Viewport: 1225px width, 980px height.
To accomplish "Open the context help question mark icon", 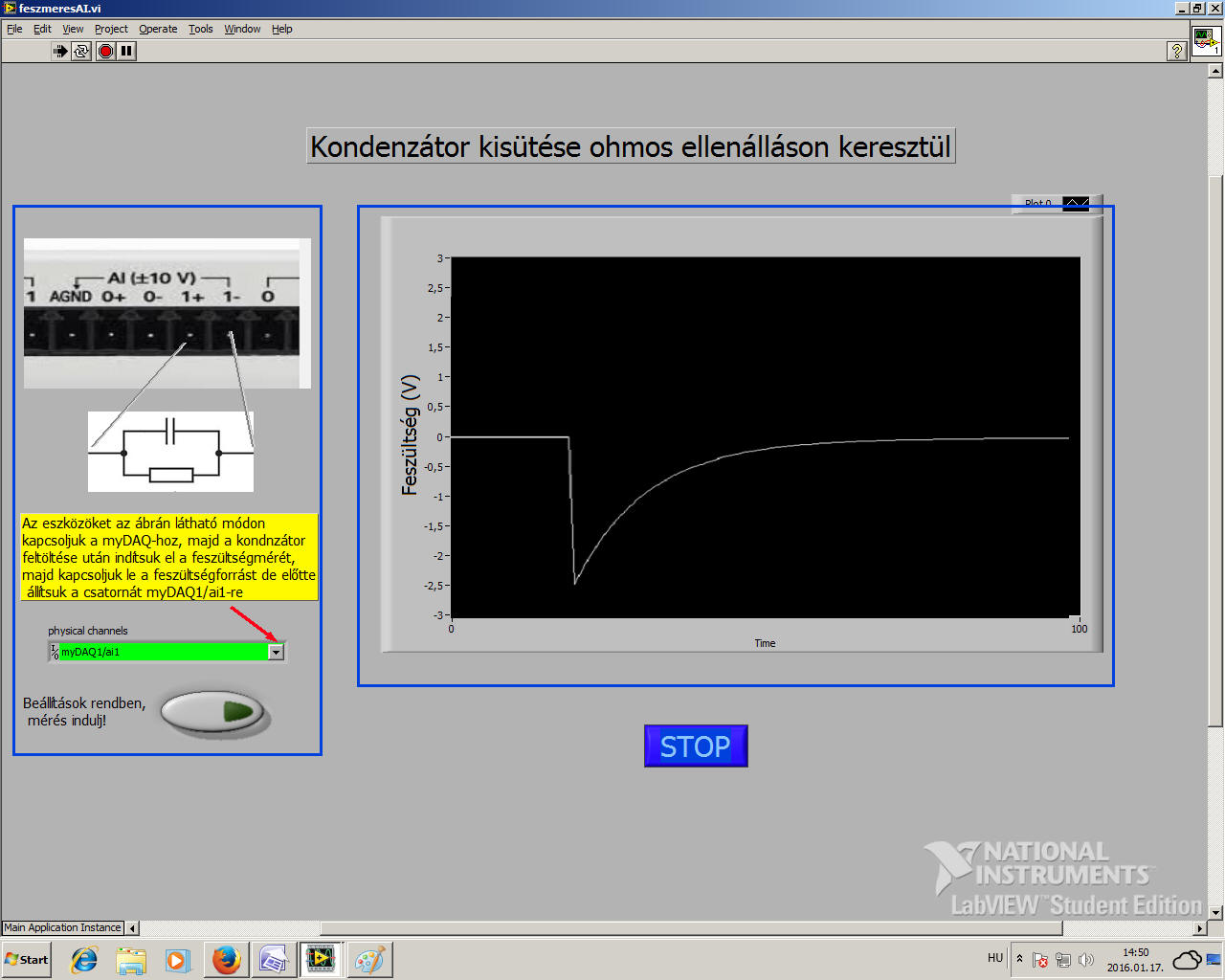I will [1177, 52].
